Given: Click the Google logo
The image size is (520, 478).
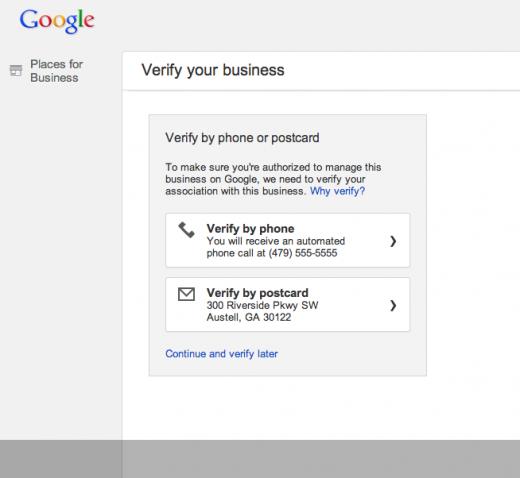Looking at the screenshot, I should click(x=57, y=21).
